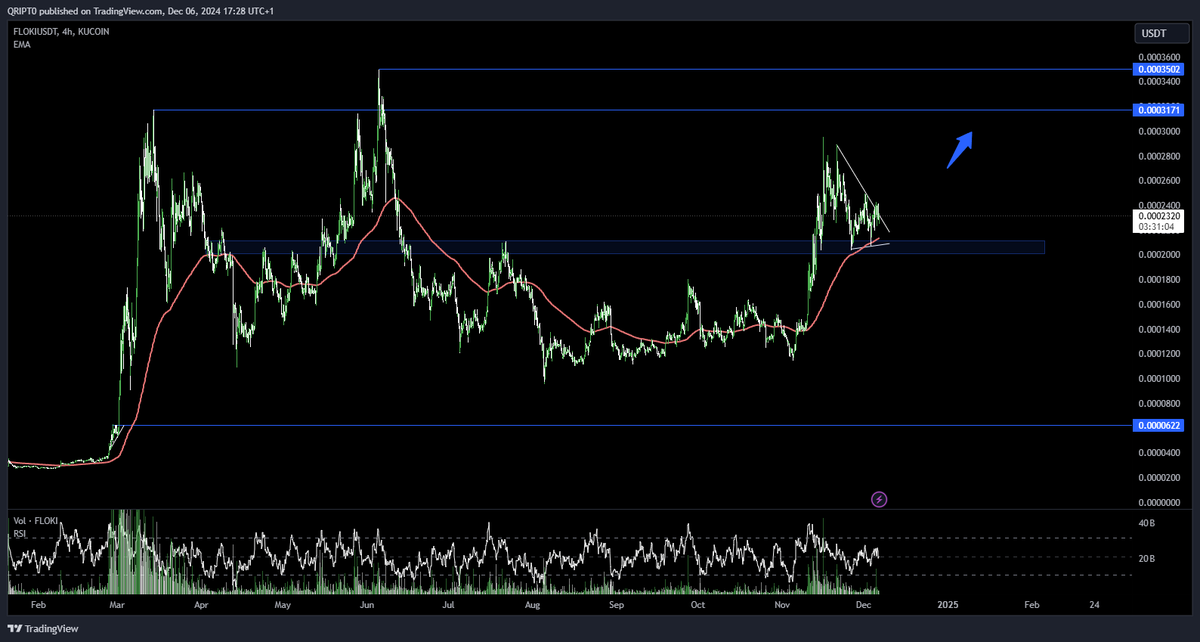
Task: Open the FLOKIUSDT symbol legend
Action: click(x=37, y=31)
